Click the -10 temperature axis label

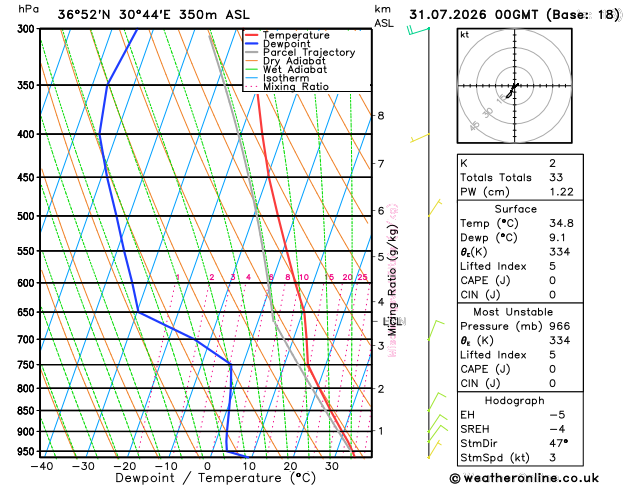pyautogui.click(x=166, y=466)
